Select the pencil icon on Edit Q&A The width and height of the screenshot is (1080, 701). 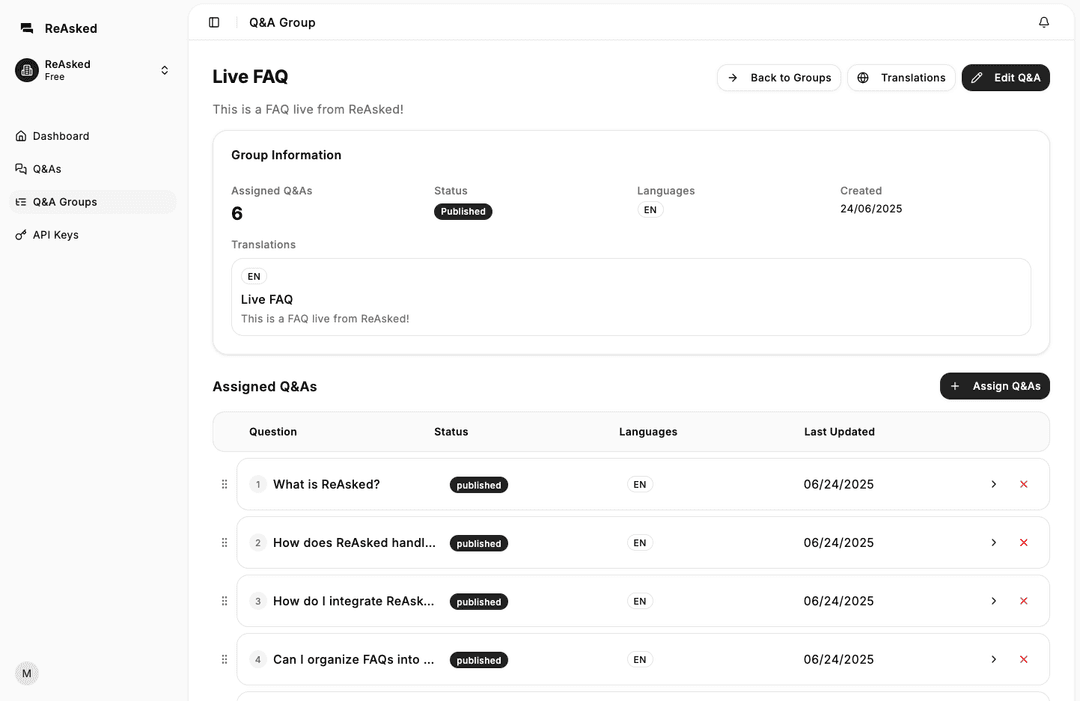pyautogui.click(x=977, y=77)
